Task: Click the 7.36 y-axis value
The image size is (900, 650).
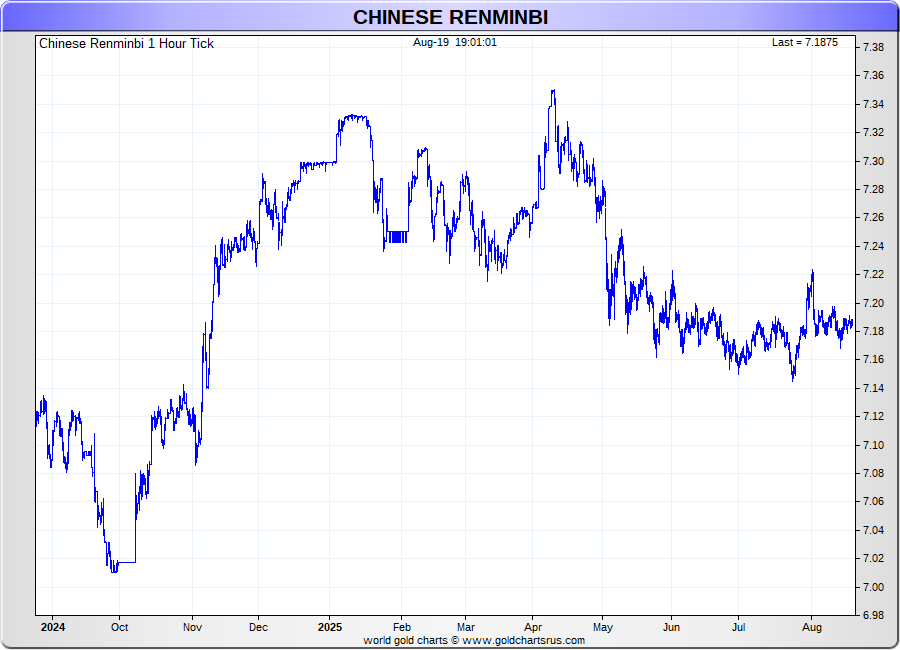Action: [x=874, y=75]
